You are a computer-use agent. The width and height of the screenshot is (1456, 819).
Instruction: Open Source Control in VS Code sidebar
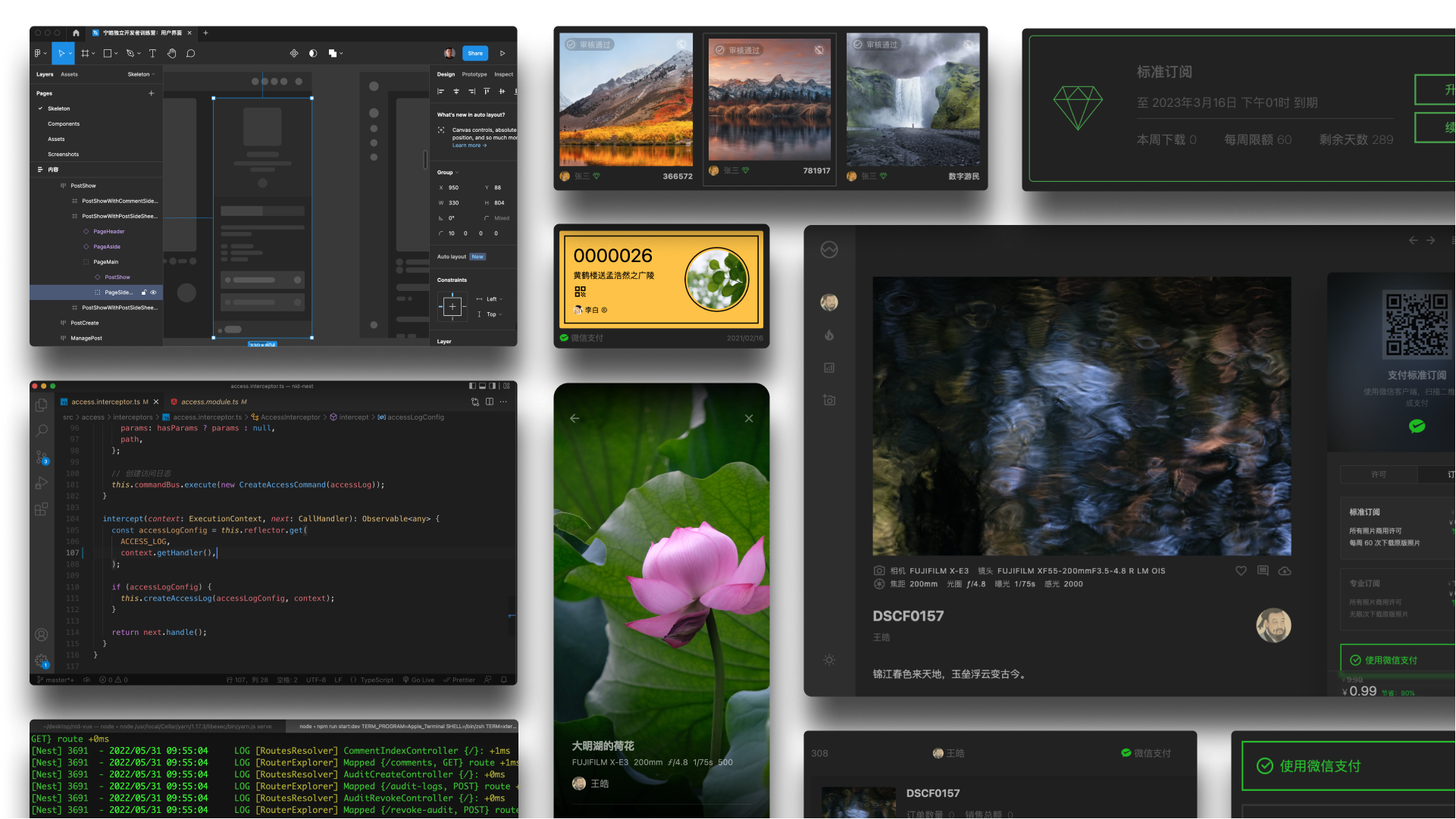[x=42, y=458]
